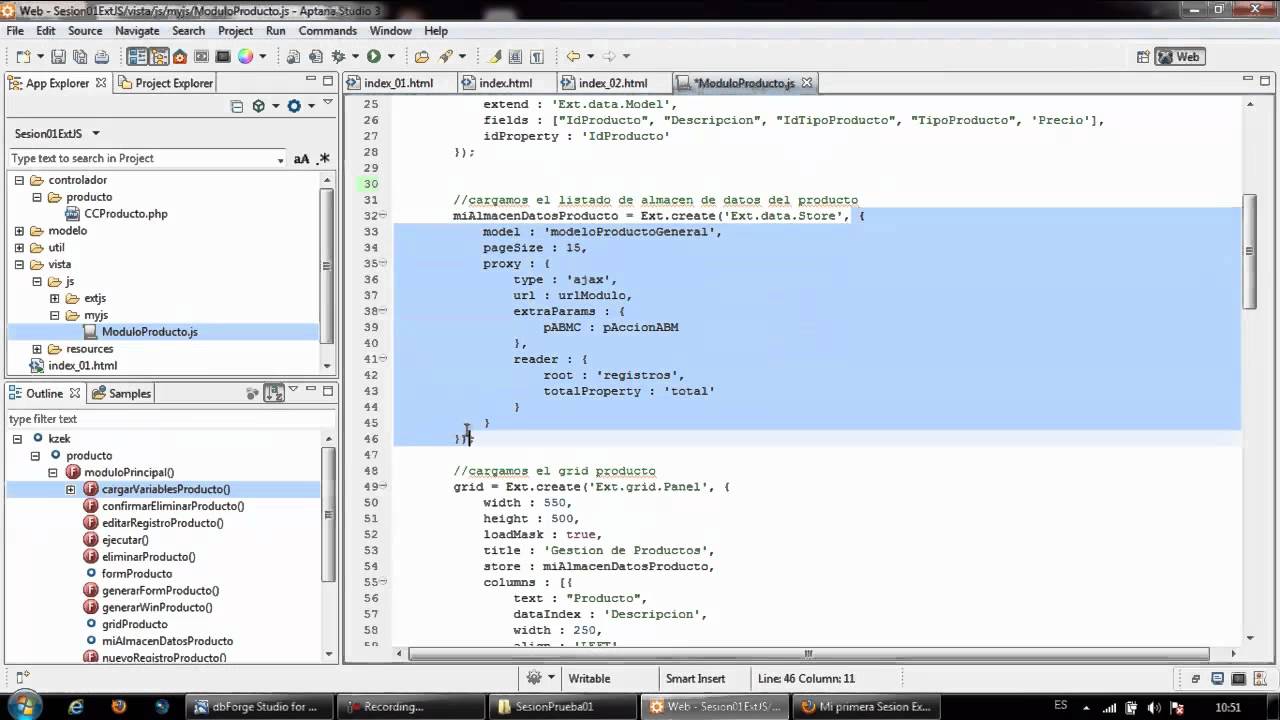Click the search in Project text field
The height and width of the screenshot is (720, 1280).
click(143, 158)
